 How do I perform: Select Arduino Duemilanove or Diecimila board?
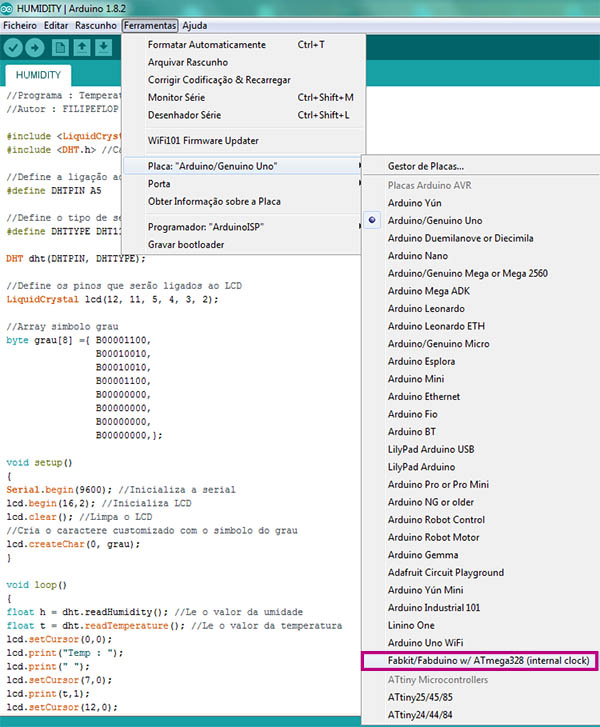pos(480,238)
